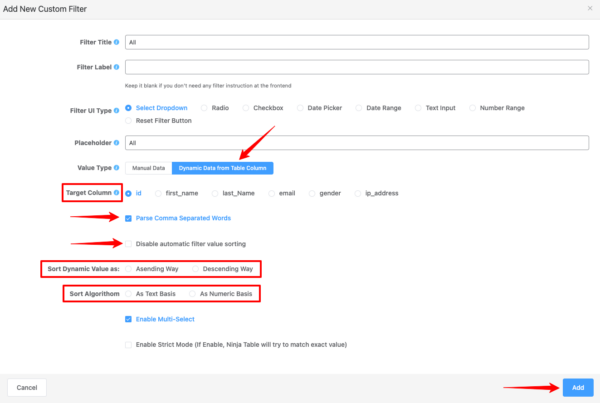Click the Value Type info icon
Screen dimensions: 600x403
pos(116,168)
